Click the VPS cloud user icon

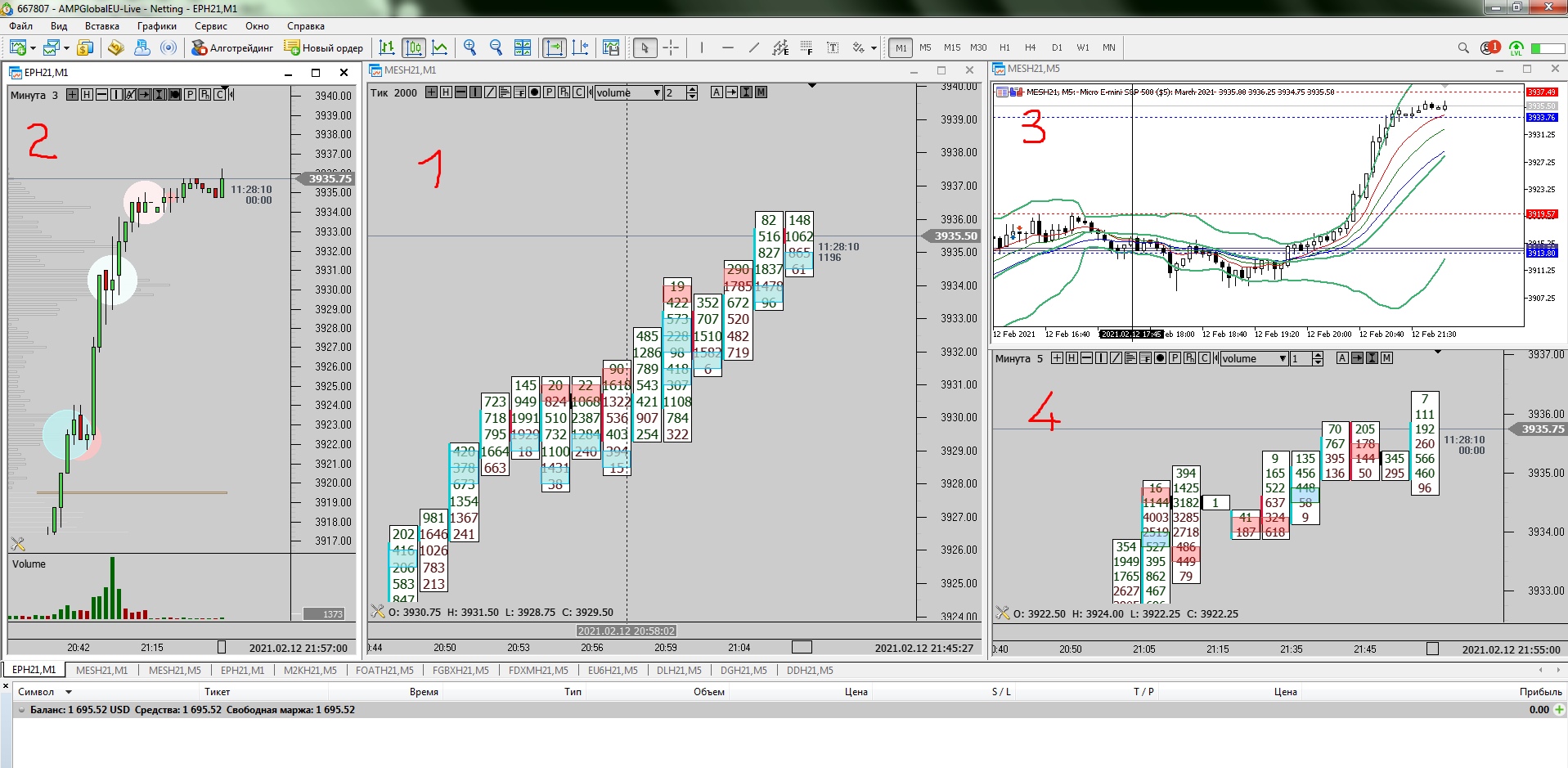pos(142,47)
